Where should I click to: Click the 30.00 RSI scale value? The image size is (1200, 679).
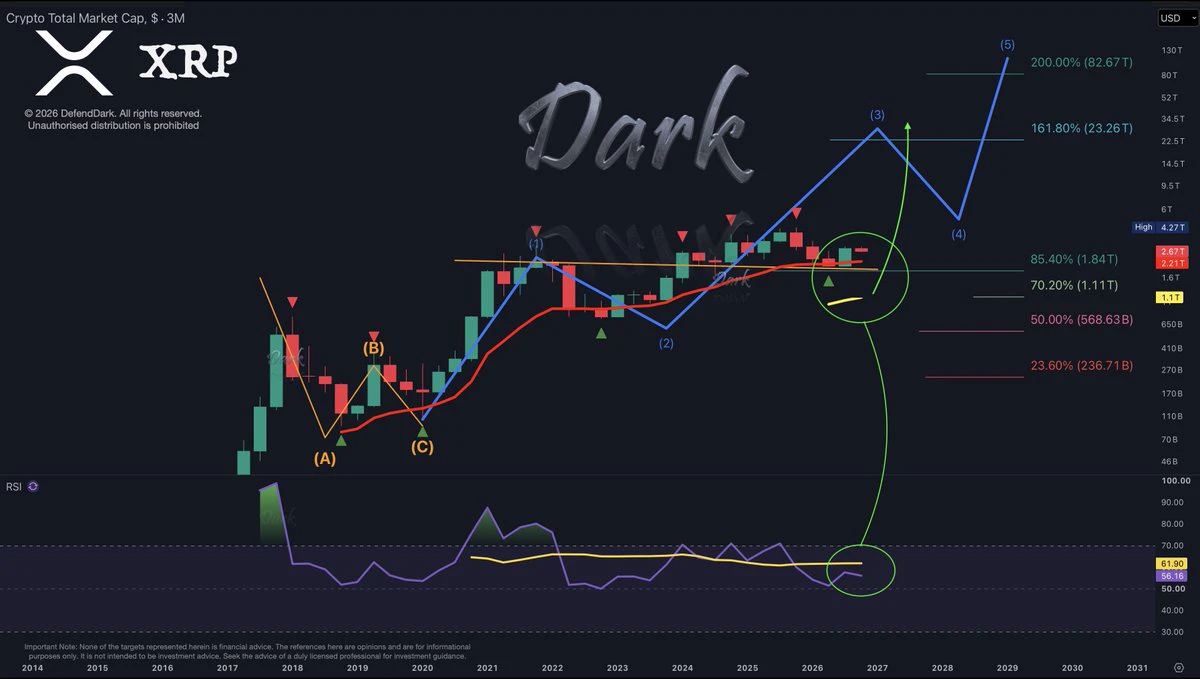pyautogui.click(x=1173, y=633)
